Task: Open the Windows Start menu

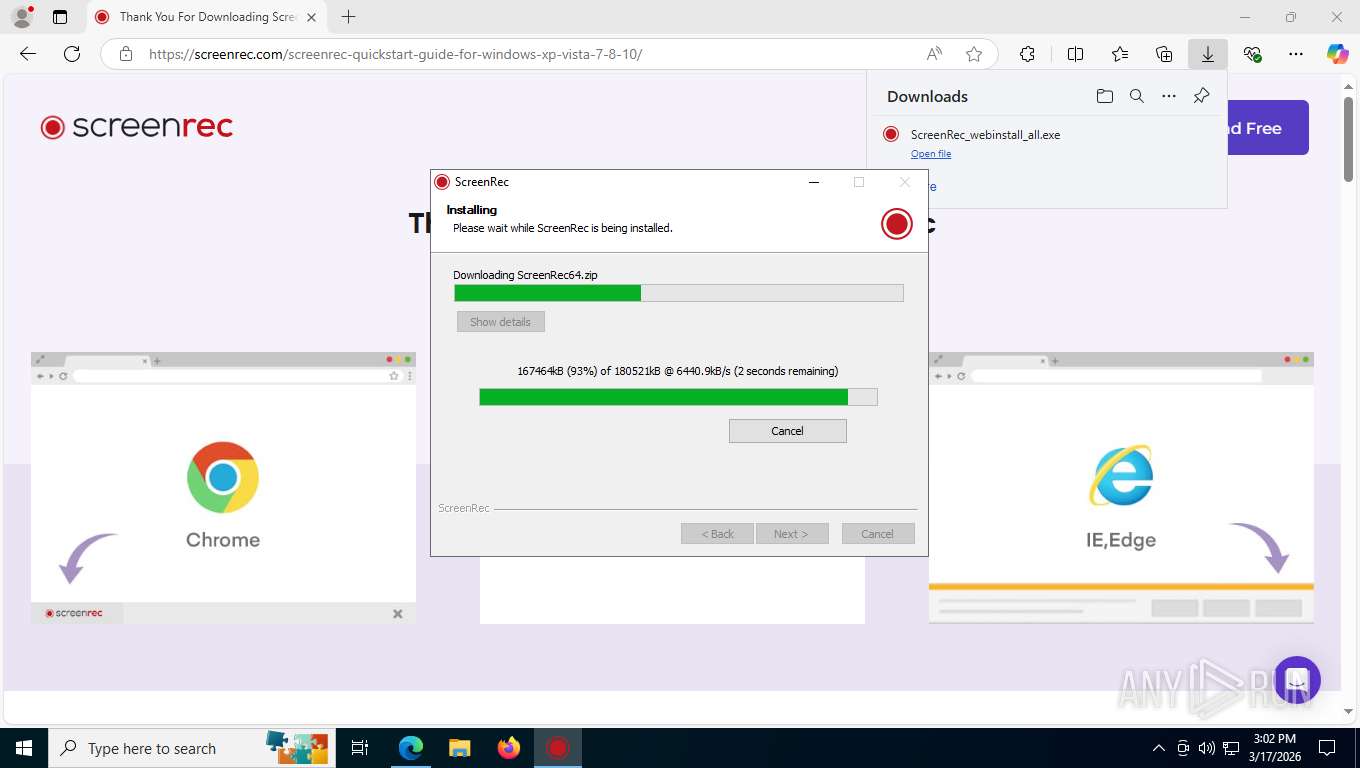Action: click(x=24, y=748)
